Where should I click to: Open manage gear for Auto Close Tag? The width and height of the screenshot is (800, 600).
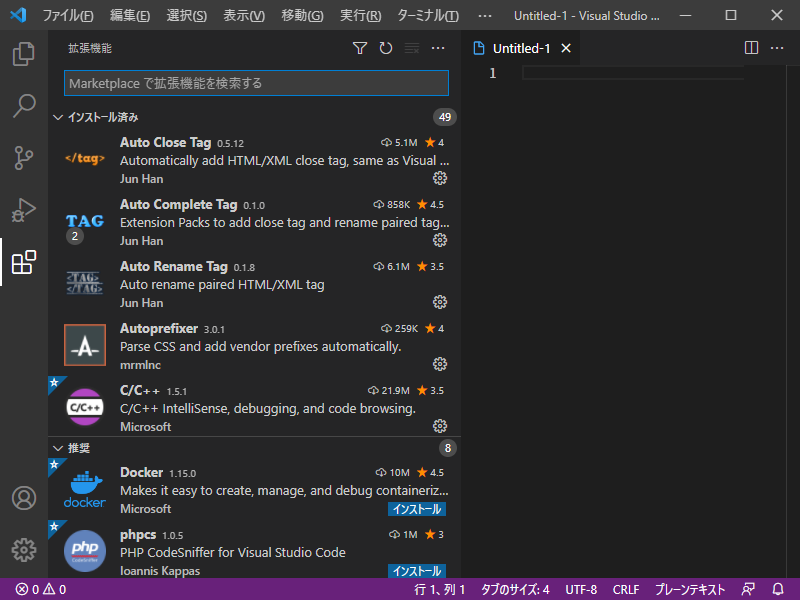tap(440, 178)
